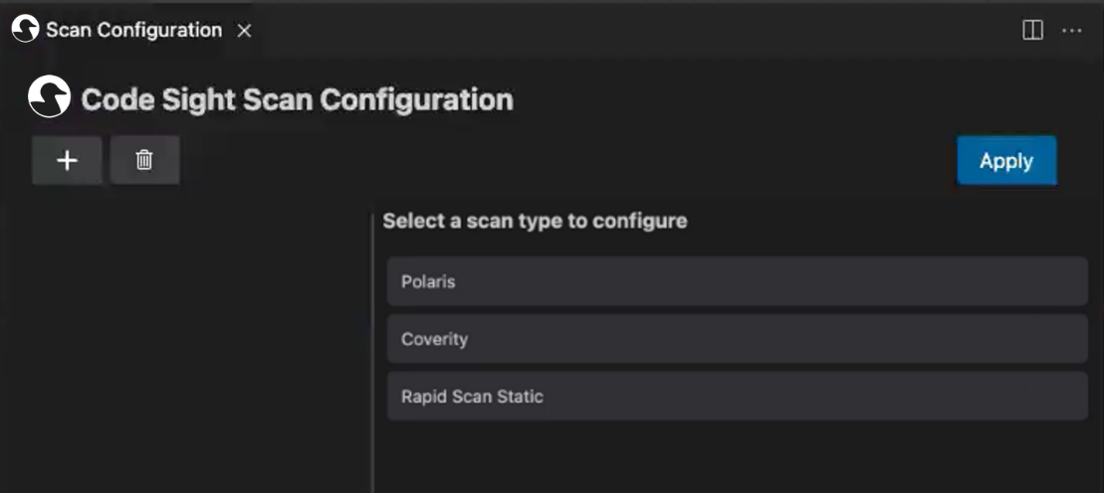
Task: Click the plus icon to add configuration
Action: 67,161
